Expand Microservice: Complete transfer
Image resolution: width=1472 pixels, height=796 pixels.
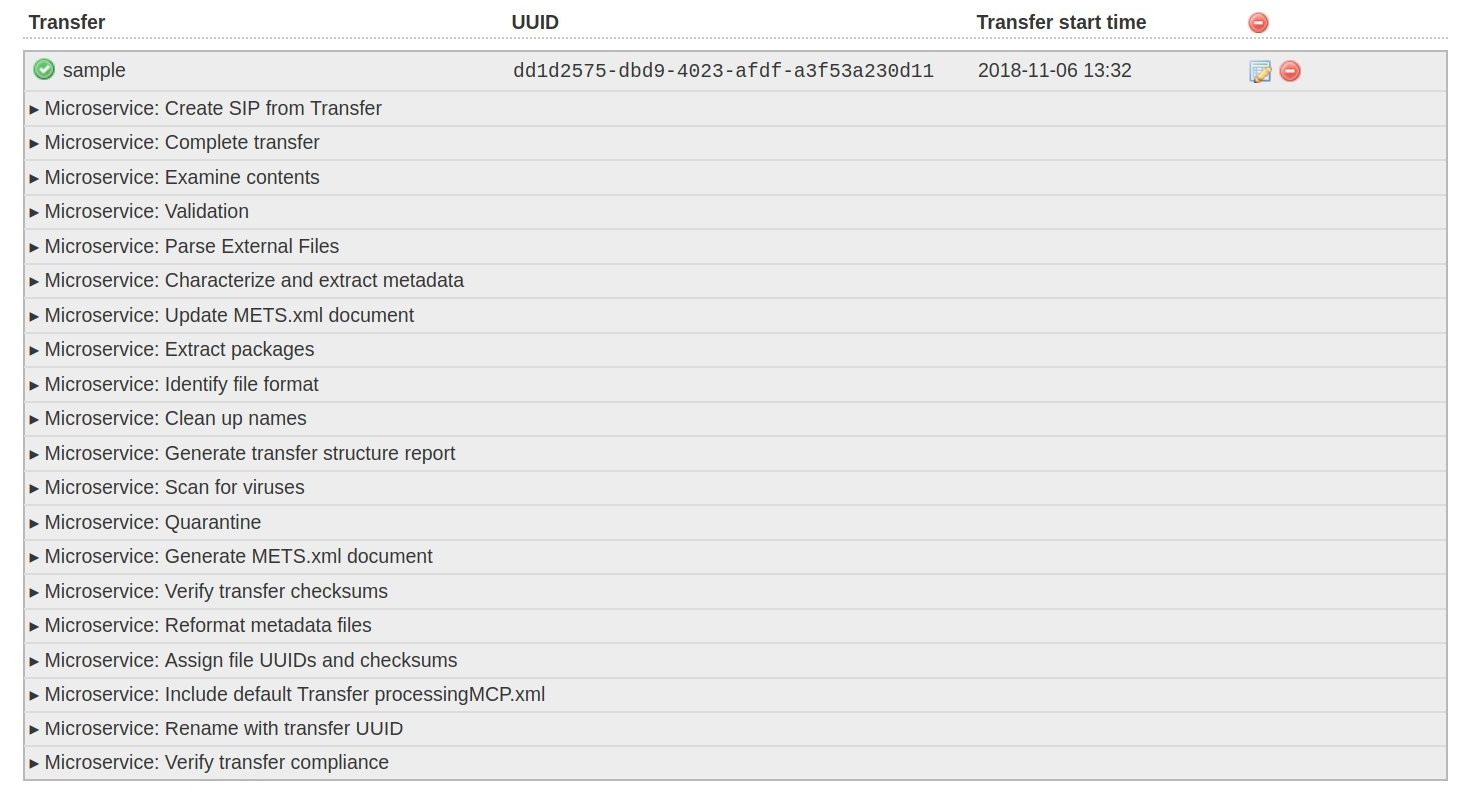(181, 142)
